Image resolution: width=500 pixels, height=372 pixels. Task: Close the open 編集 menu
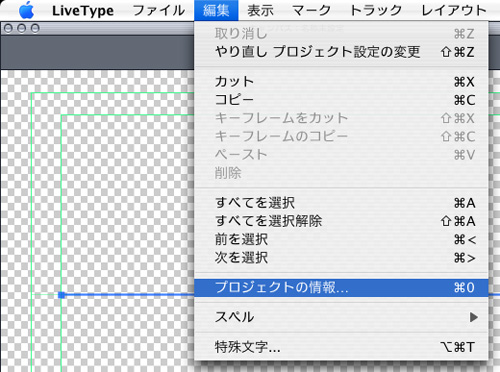pos(216,10)
